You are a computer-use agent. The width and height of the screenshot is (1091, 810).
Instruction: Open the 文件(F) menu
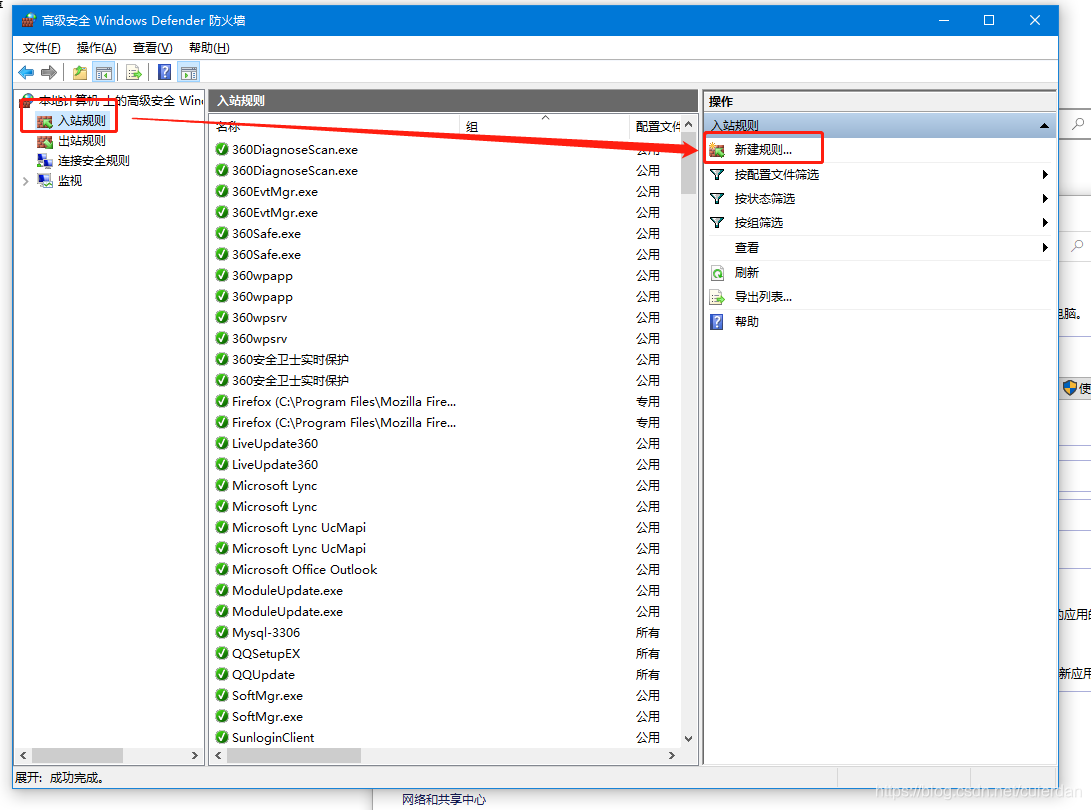pos(42,47)
